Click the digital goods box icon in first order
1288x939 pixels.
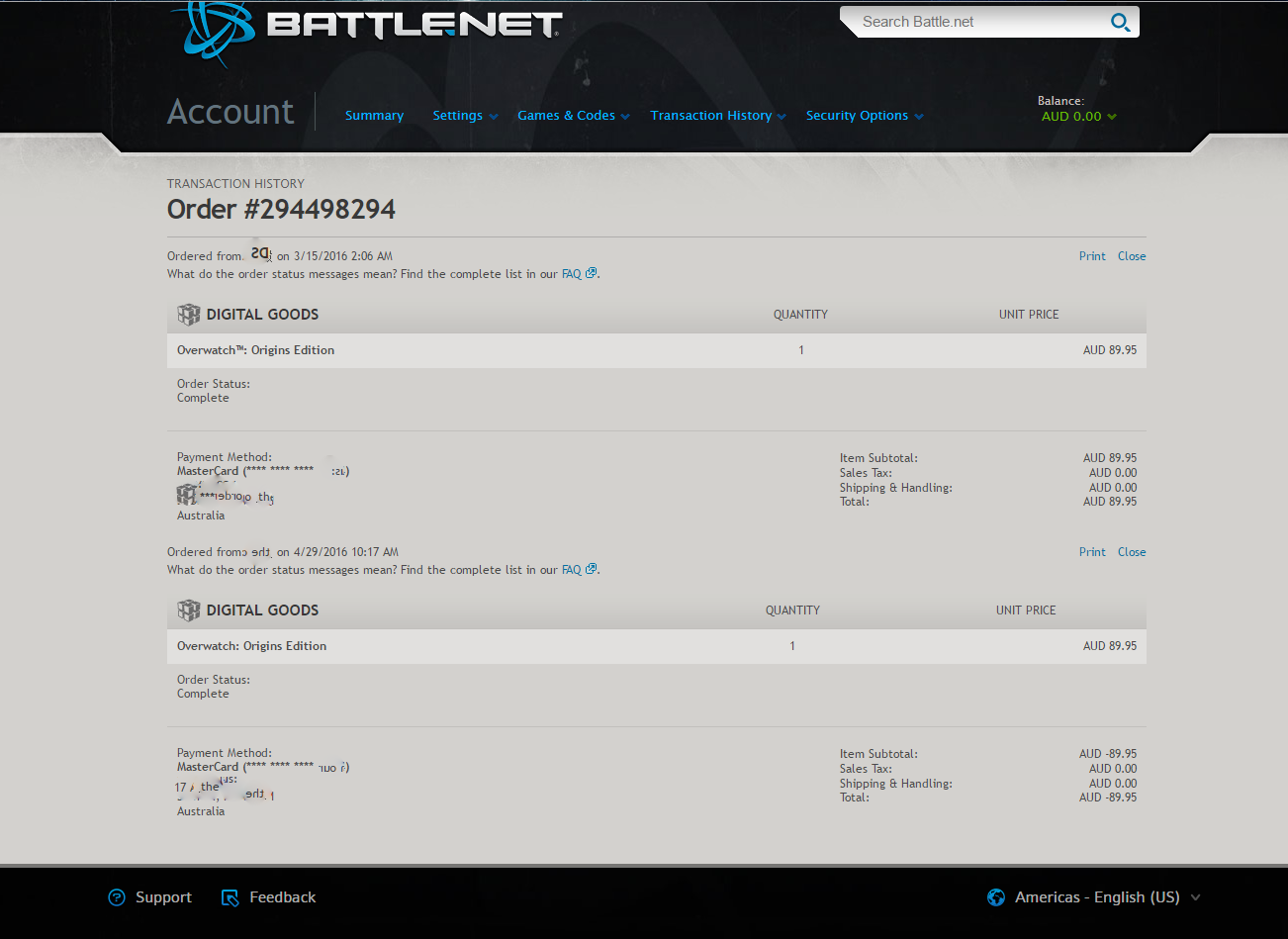[x=188, y=315]
